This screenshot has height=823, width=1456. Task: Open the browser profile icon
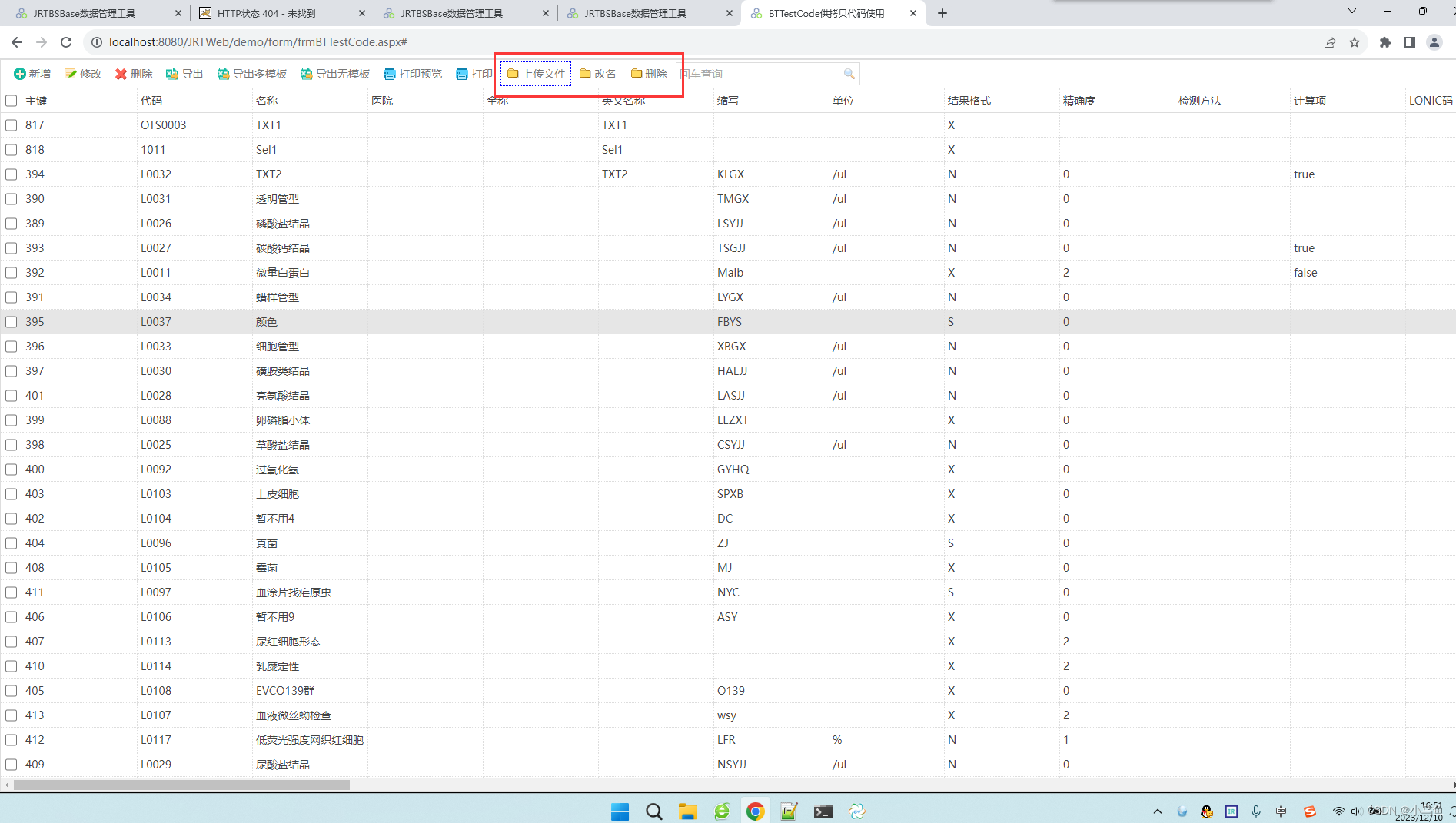[1434, 42]
